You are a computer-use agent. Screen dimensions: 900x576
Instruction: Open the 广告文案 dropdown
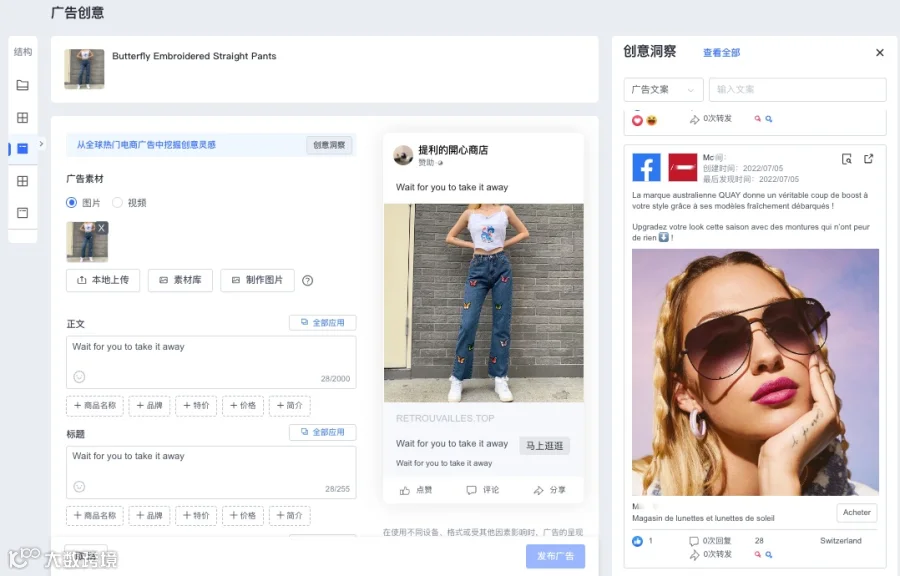point(663,89)
